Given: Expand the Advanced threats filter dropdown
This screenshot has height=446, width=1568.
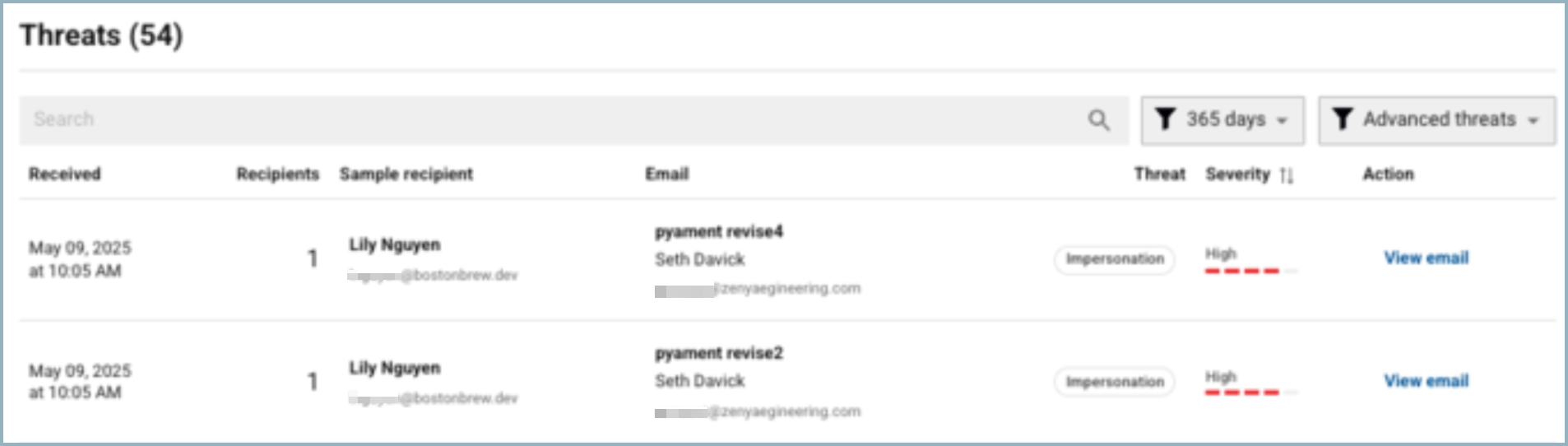Looking at the screenshot, I should click(1436, 120).
